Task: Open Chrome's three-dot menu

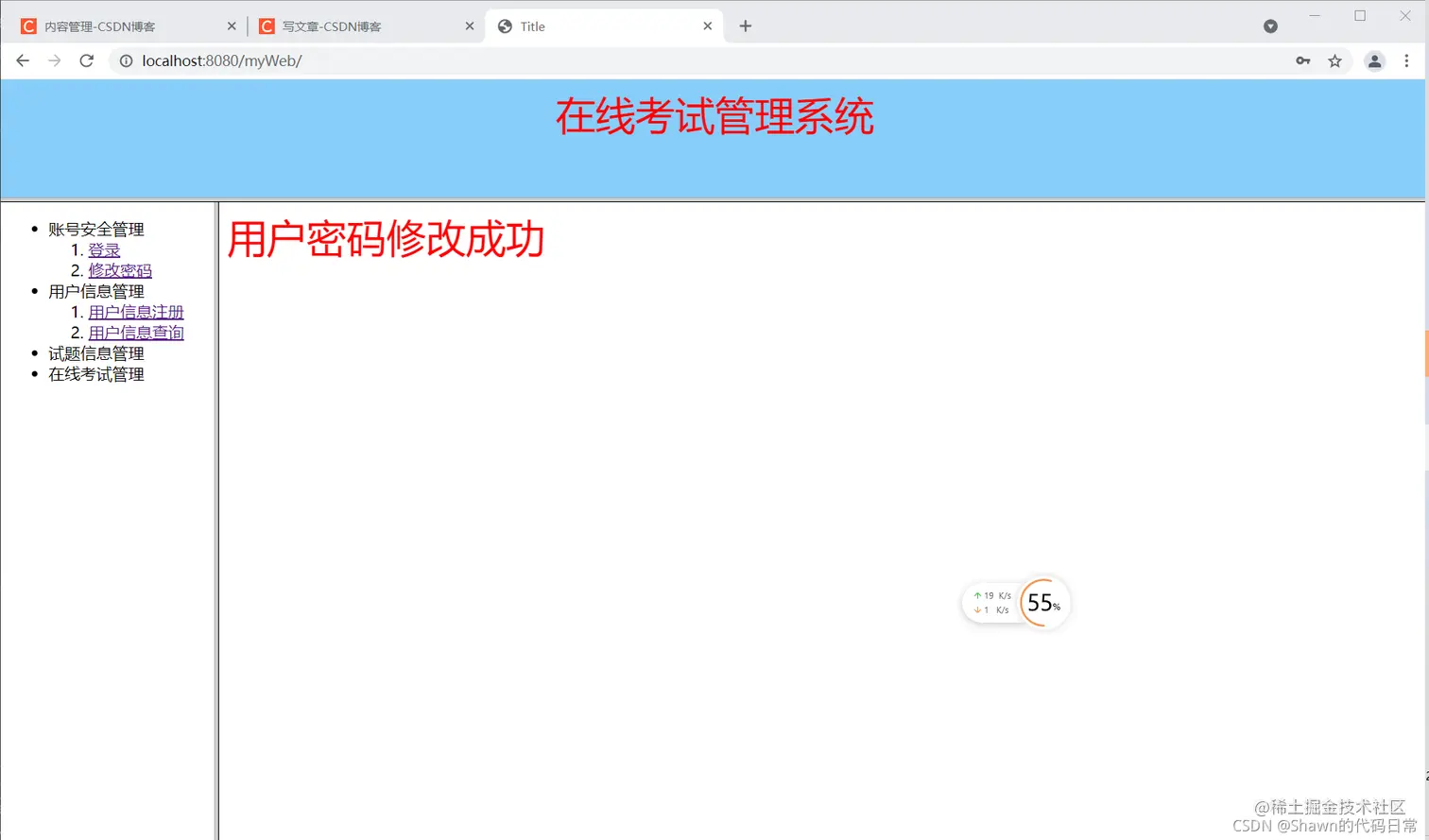Action: tap(1407, 60)
